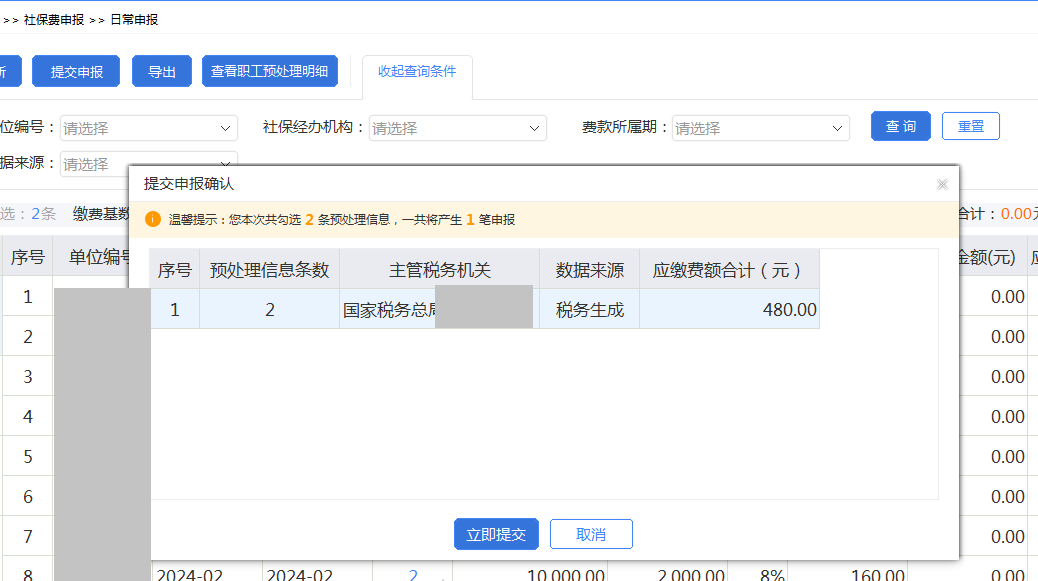Image resolution: width=1038 pixels, height=581 pixels.
Task: Click the orange warning info icon
Action: [x=153, y=219]
